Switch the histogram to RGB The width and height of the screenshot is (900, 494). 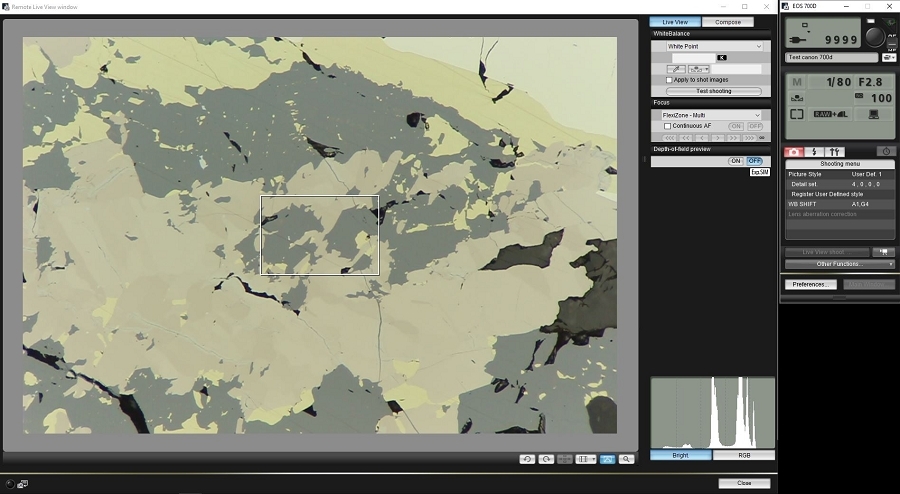743,455
